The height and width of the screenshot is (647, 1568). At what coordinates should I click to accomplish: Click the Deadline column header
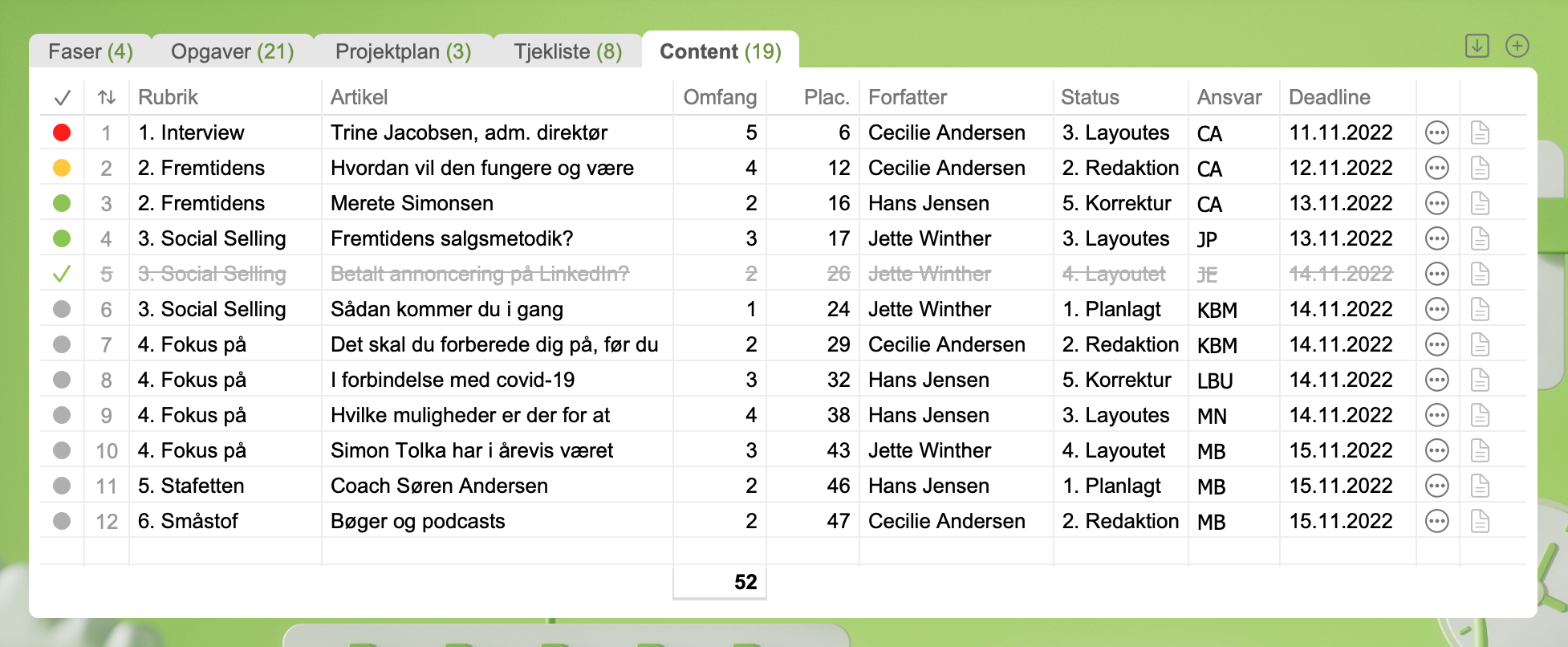1329,97
